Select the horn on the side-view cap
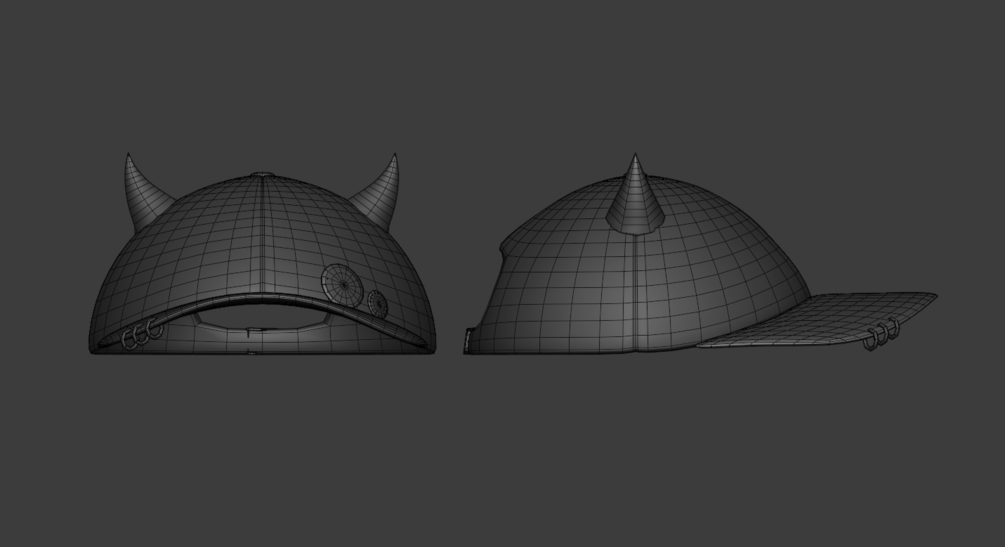This screenshot has height=547, width=1005. pyautogui.click(x=635, y=196)
